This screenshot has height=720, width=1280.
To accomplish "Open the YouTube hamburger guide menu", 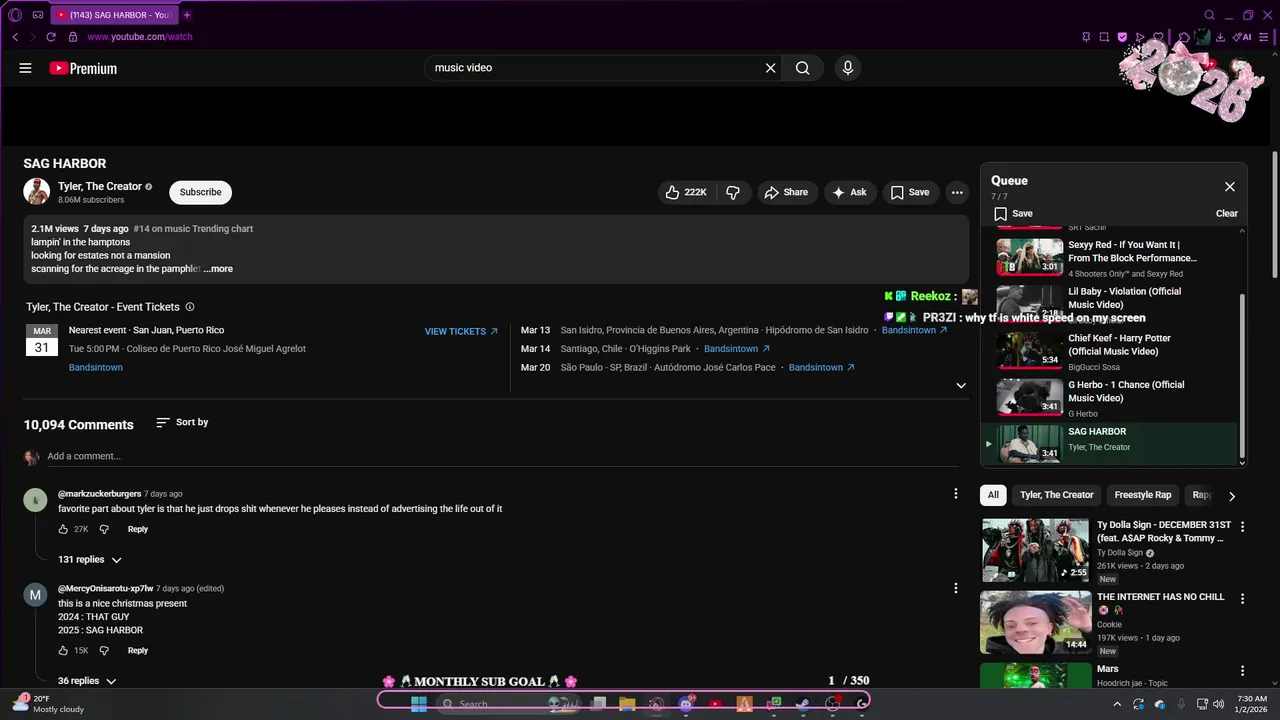I will [x=25, y=68].
